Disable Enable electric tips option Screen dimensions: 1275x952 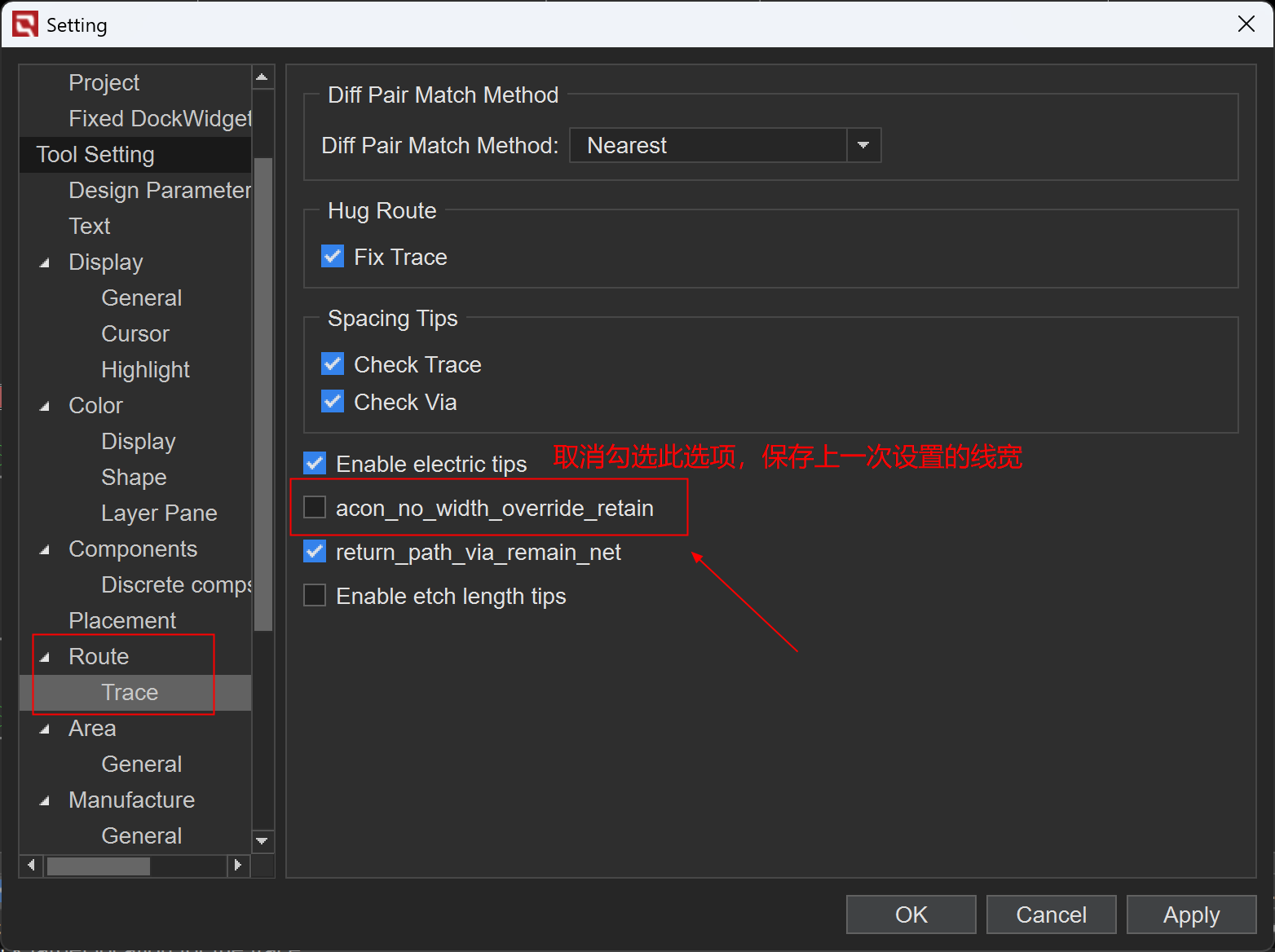315,464
